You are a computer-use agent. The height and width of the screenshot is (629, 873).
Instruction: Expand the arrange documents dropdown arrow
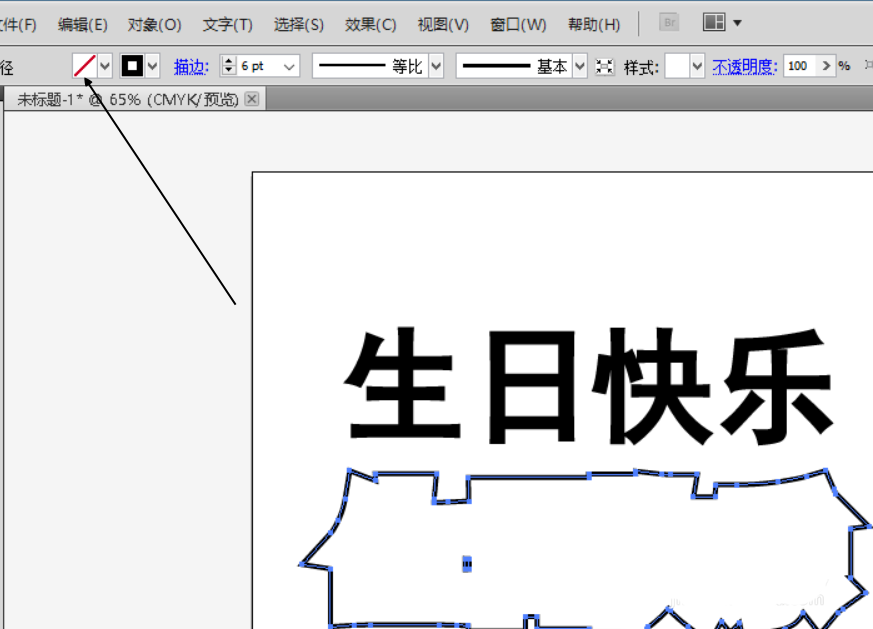pyautogui.click(x=737, y=23)
